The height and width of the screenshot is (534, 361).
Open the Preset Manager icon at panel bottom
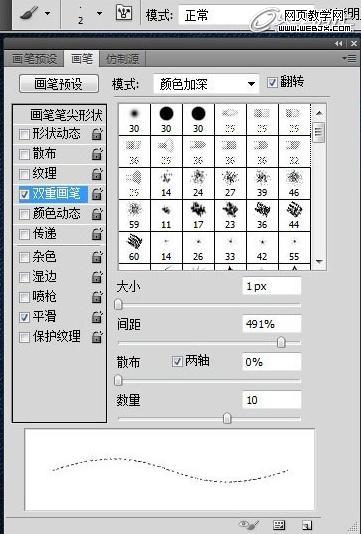click(279, 525)
